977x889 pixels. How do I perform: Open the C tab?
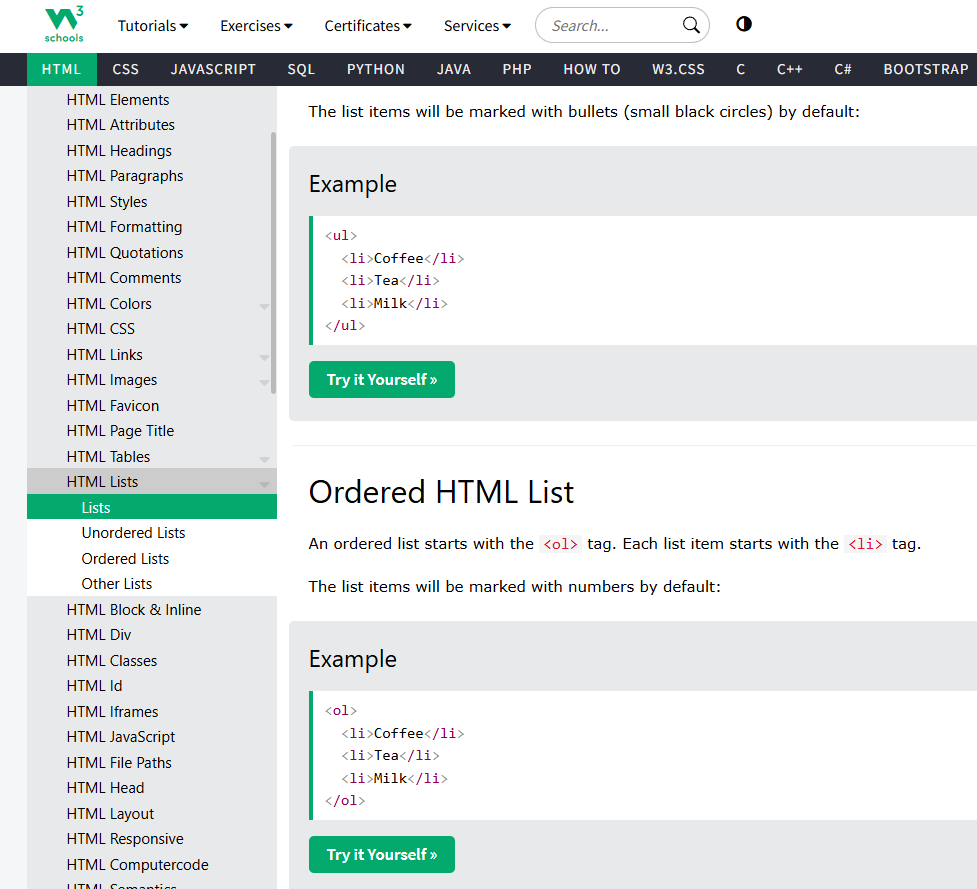point(741,69)
